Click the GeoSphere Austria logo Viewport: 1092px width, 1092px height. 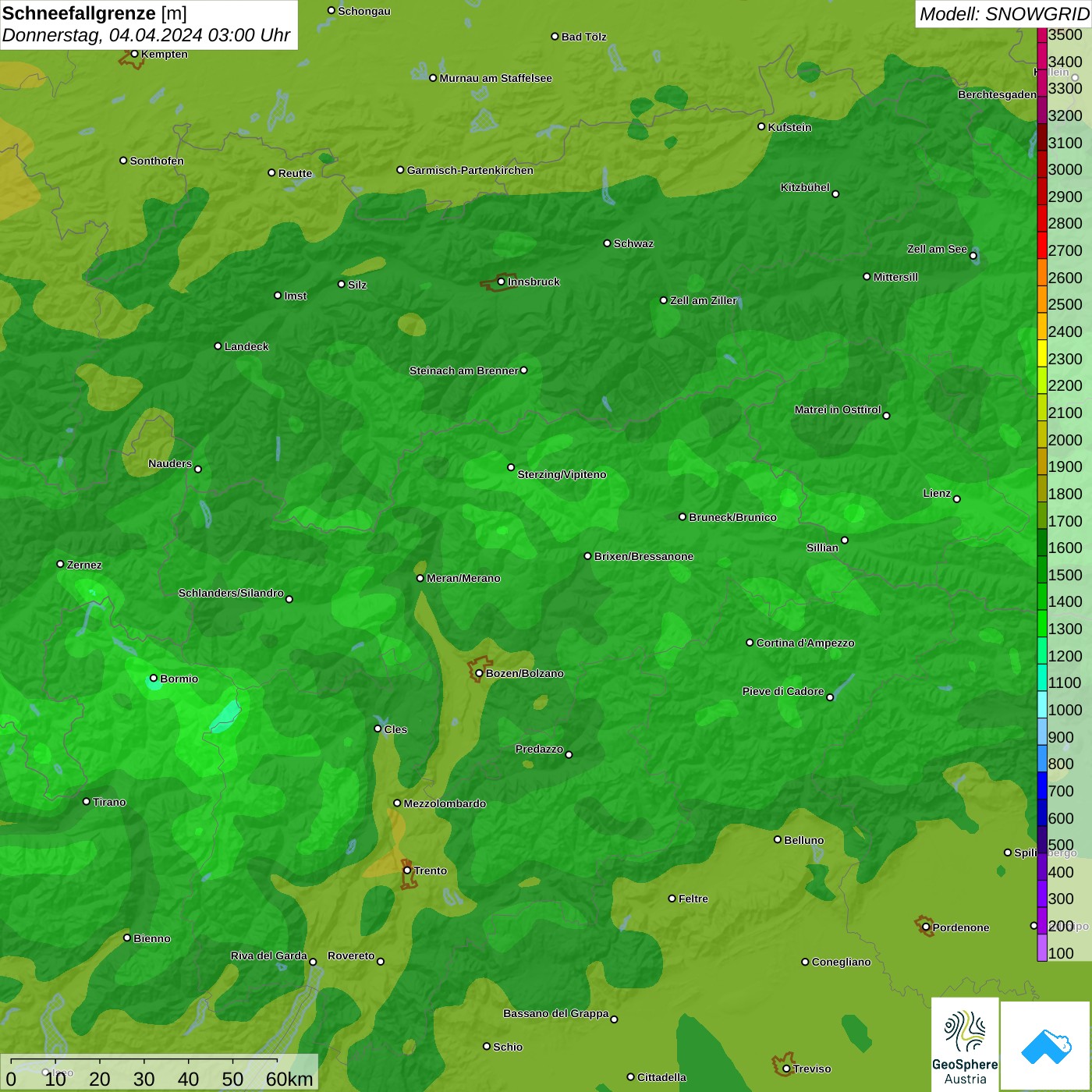coord(965,1044)
